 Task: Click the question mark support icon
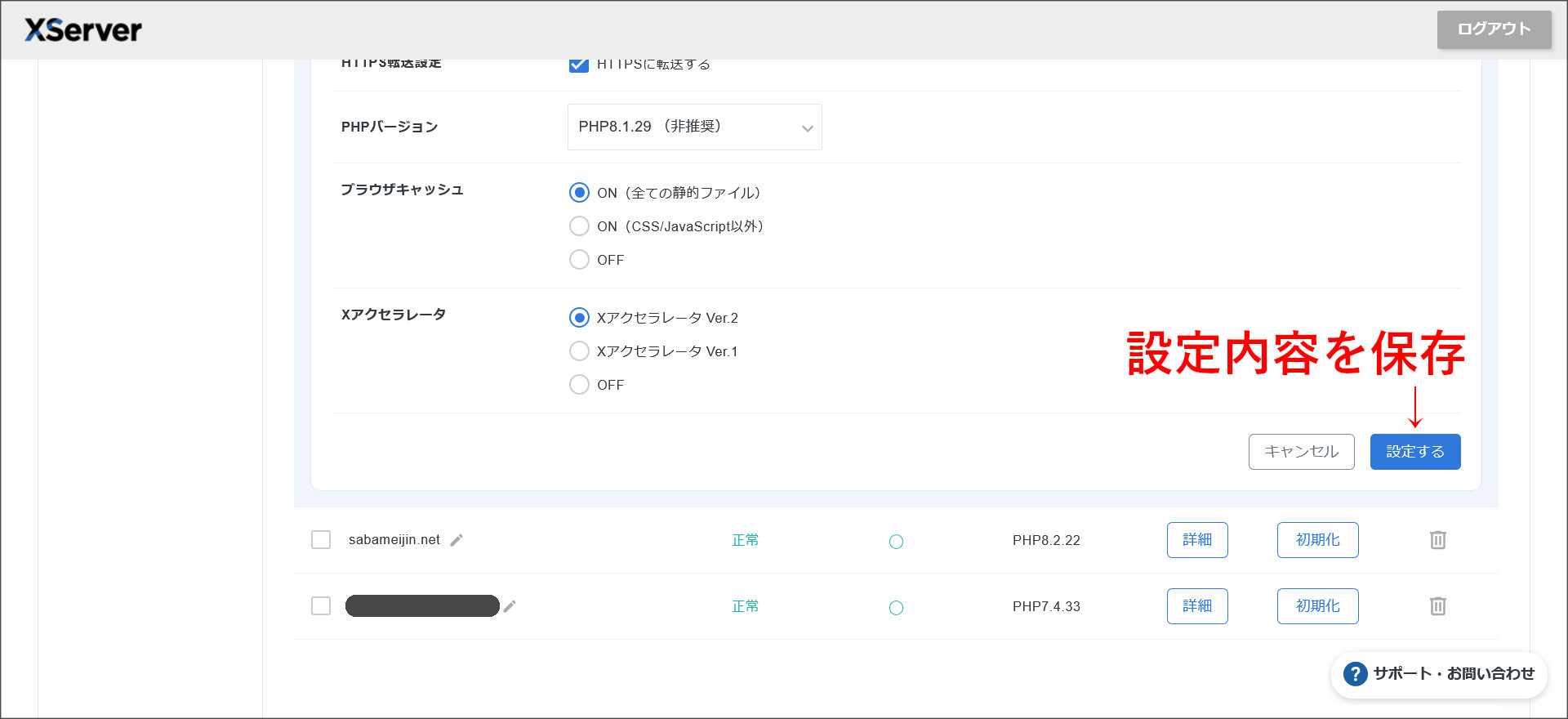pos(1355,674)
